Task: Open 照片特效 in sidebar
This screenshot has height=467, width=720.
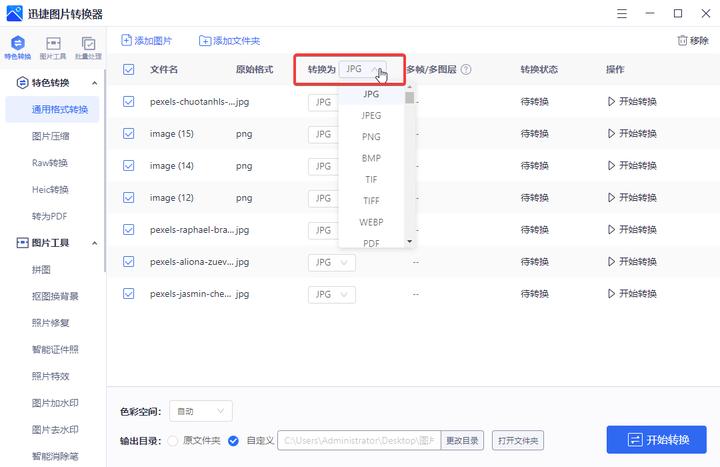Action: click(x=51, y=376)
